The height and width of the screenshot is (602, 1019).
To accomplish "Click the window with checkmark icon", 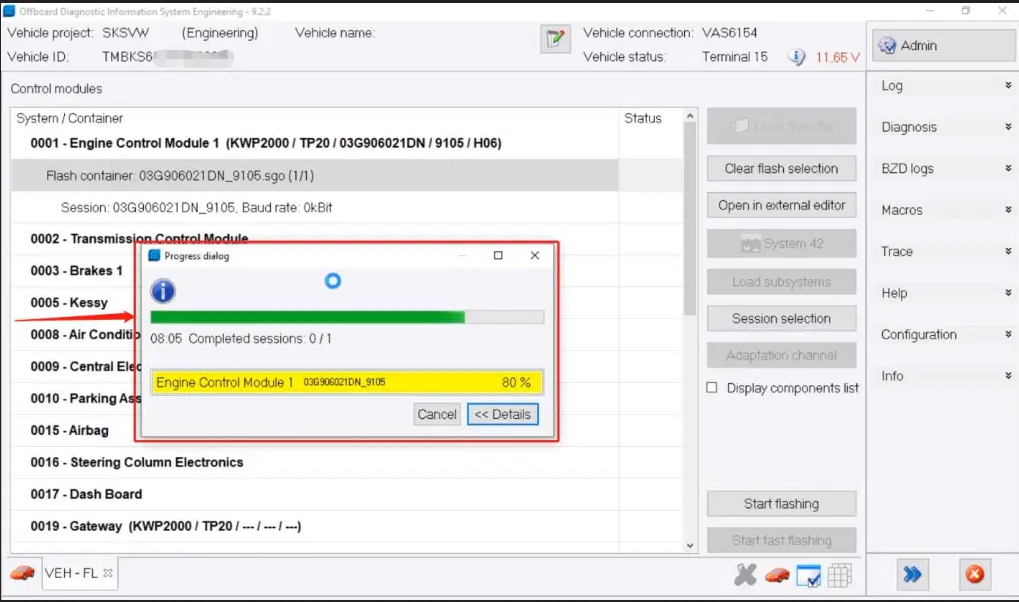I will (808, 575).
